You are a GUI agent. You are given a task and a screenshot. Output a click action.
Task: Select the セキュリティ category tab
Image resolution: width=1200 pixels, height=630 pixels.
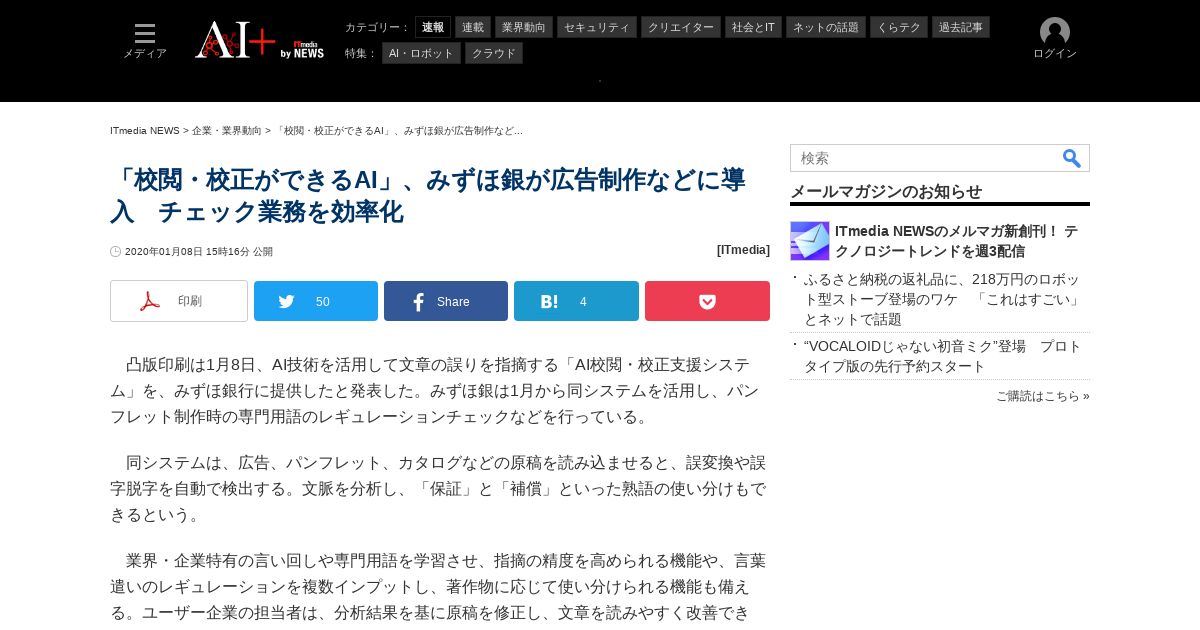click(597, 27)
